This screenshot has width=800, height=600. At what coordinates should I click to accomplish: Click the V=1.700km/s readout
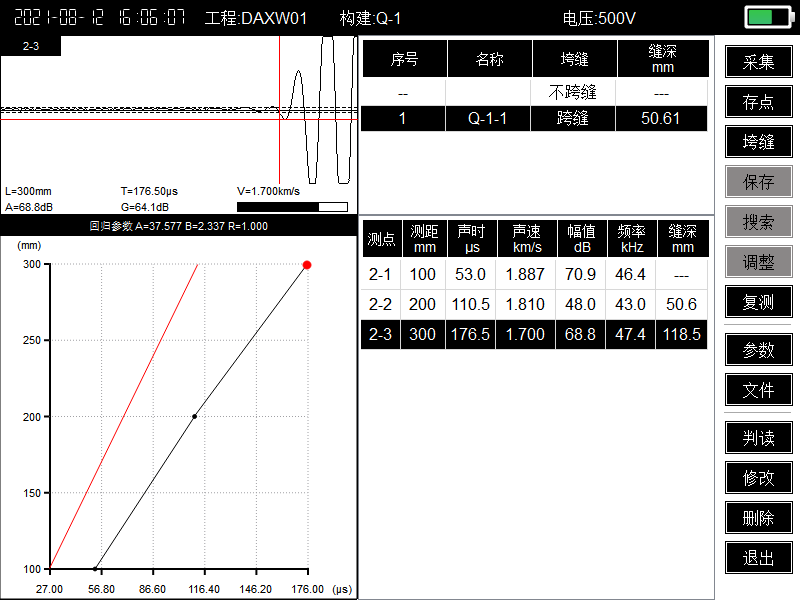(268, 191)
